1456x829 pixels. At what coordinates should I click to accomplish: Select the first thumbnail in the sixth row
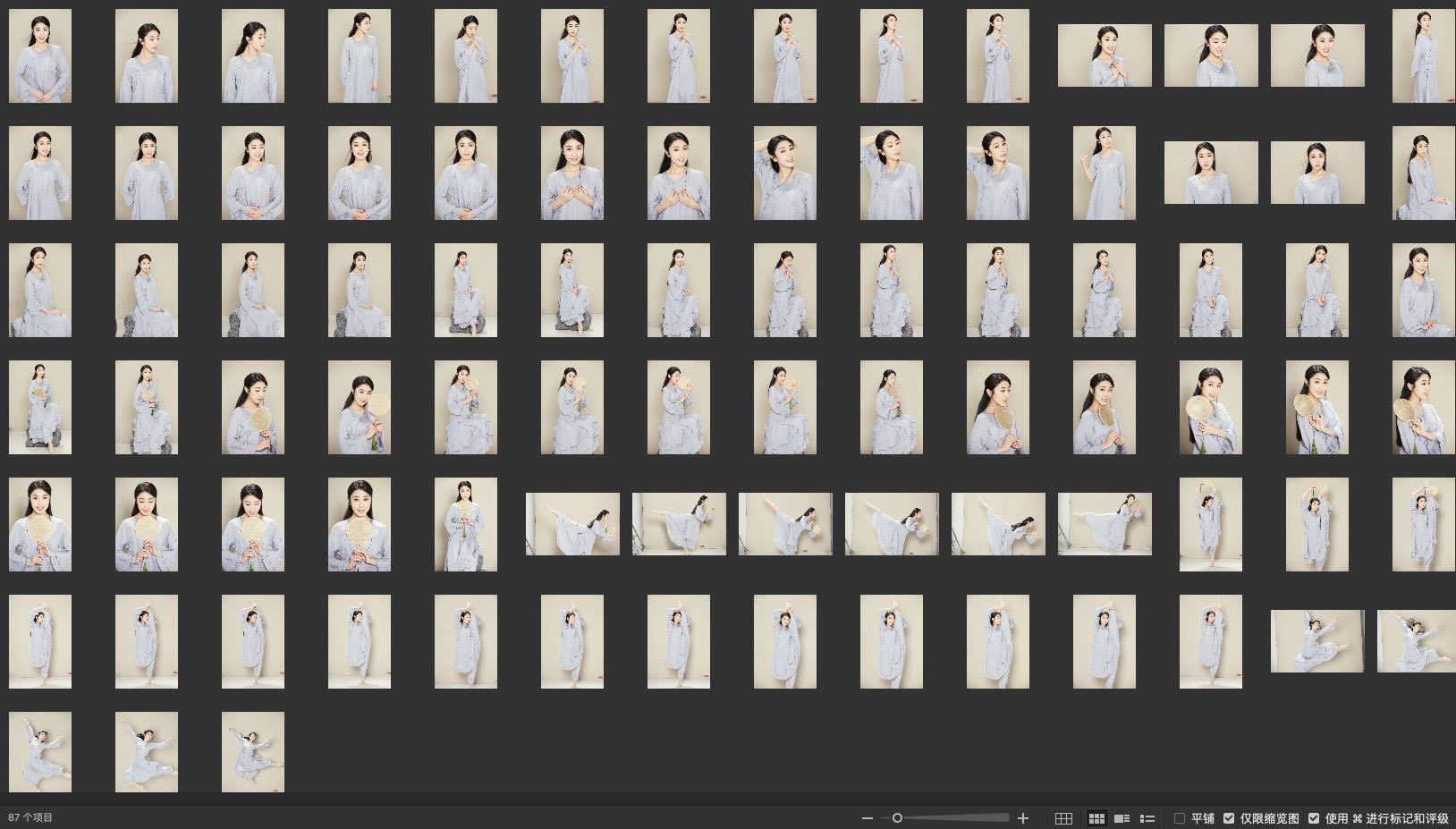coord(40,641)
